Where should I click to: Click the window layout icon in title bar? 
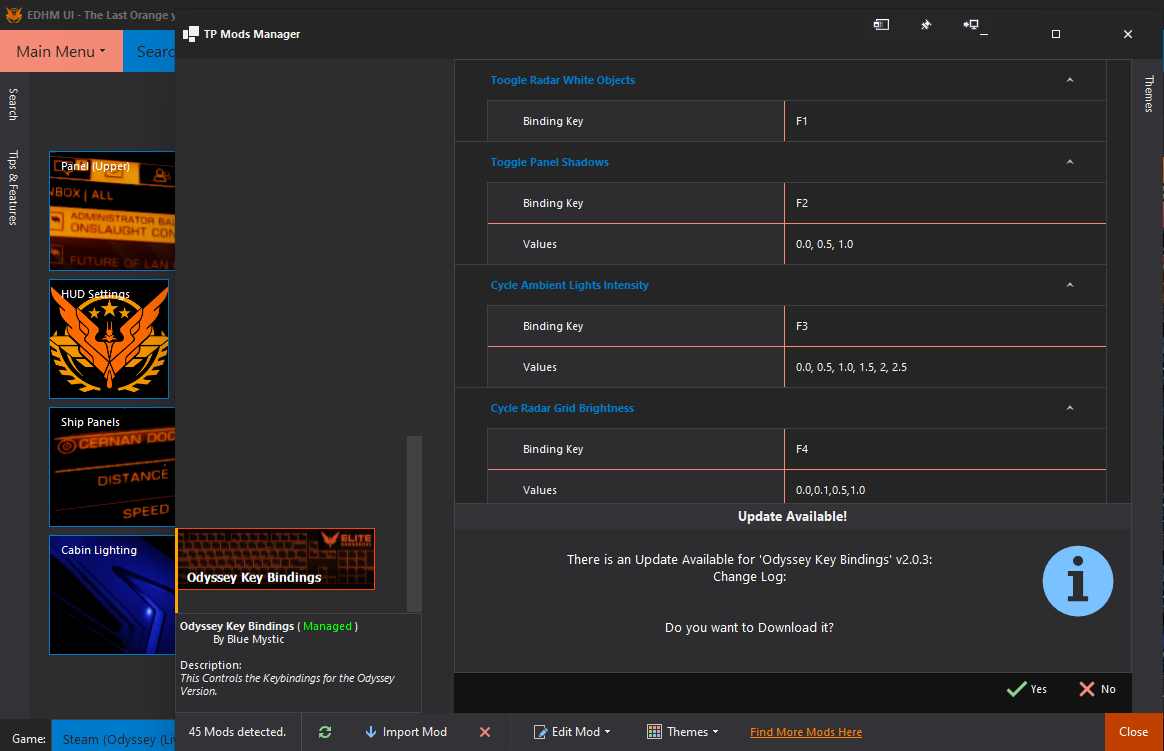(x=881, y=24)
